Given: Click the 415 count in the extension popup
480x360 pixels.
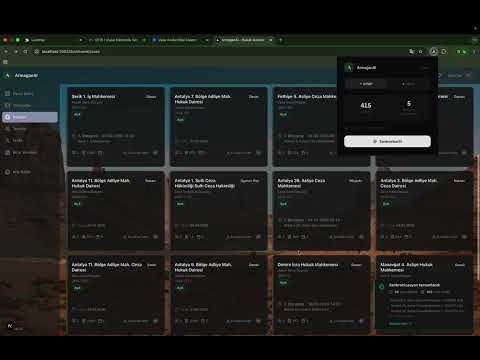Looking at the screenshot, I should click(366, 105).
